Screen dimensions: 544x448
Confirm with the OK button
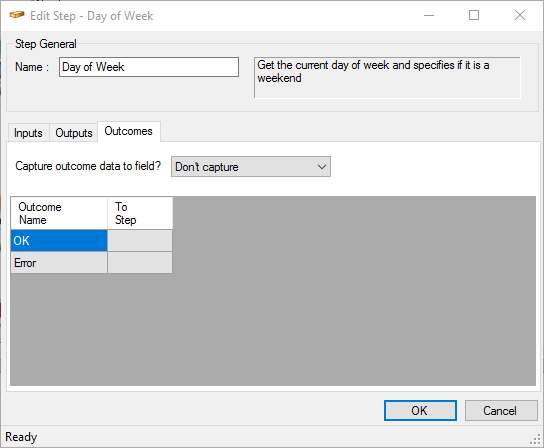[x=420, y=411]
